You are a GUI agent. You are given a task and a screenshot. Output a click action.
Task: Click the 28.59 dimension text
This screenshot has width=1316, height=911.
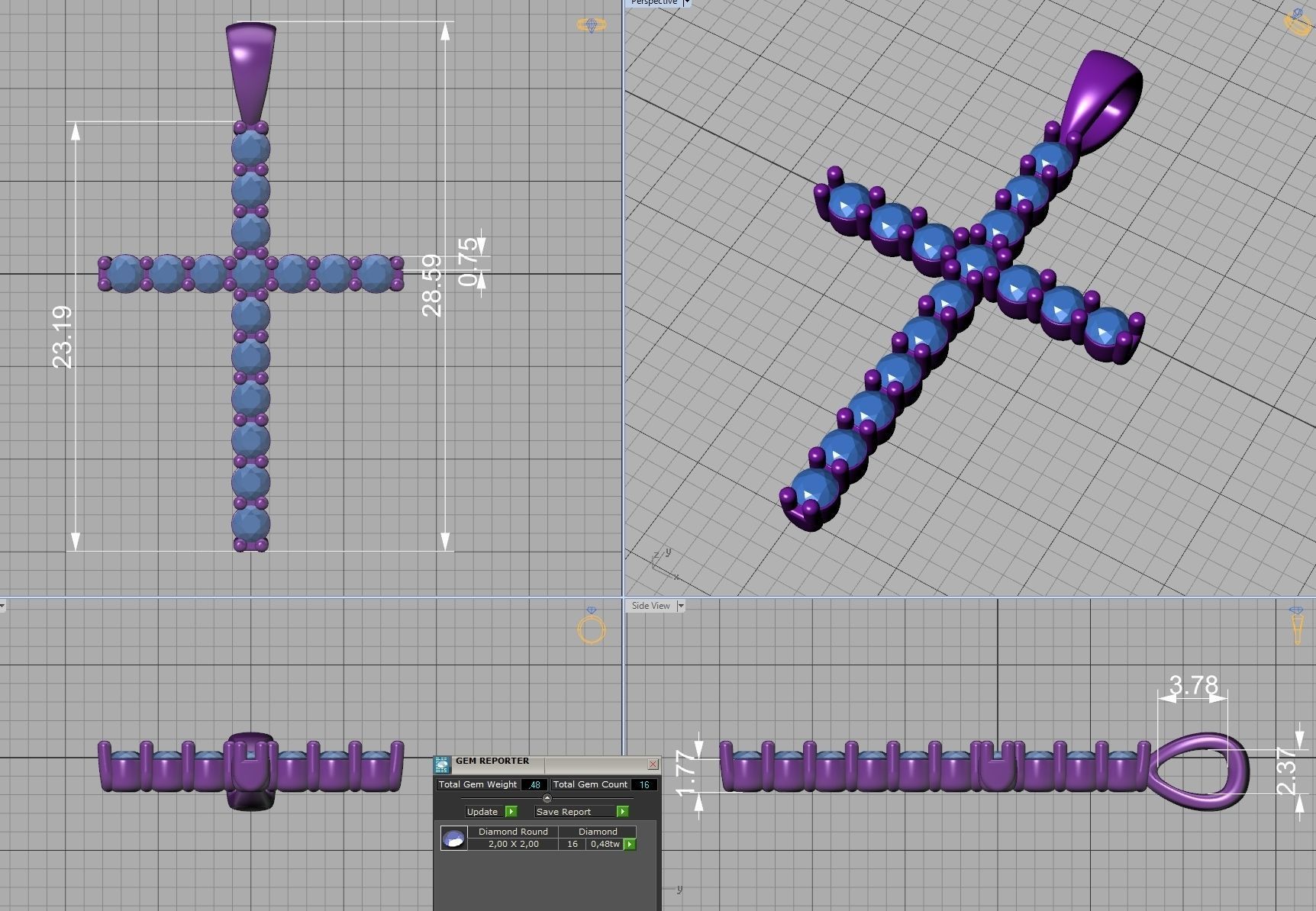click(432, 286)
